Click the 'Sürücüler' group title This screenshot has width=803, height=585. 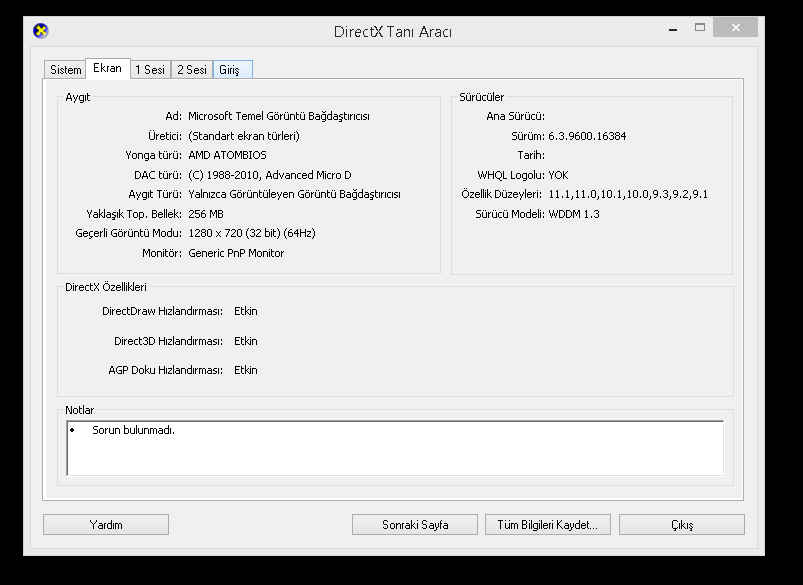pos(481,97)
